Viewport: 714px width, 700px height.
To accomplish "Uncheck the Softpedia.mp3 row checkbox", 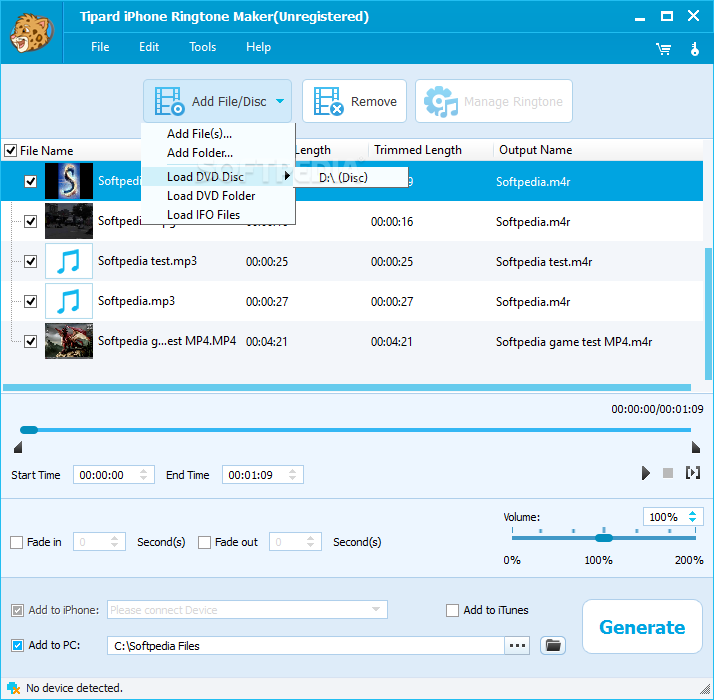I will point(31,301).
